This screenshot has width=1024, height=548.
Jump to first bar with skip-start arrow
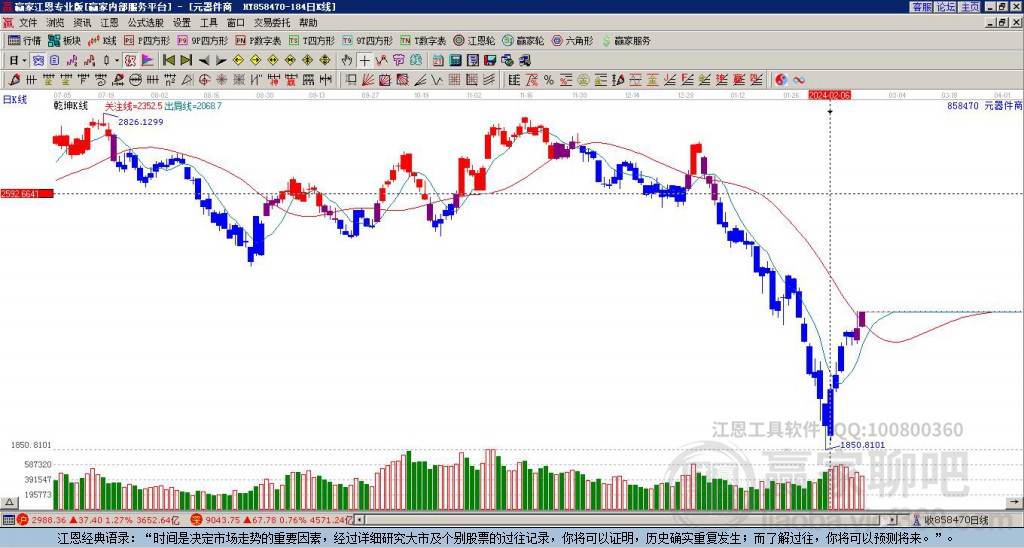tap(168, 61)
